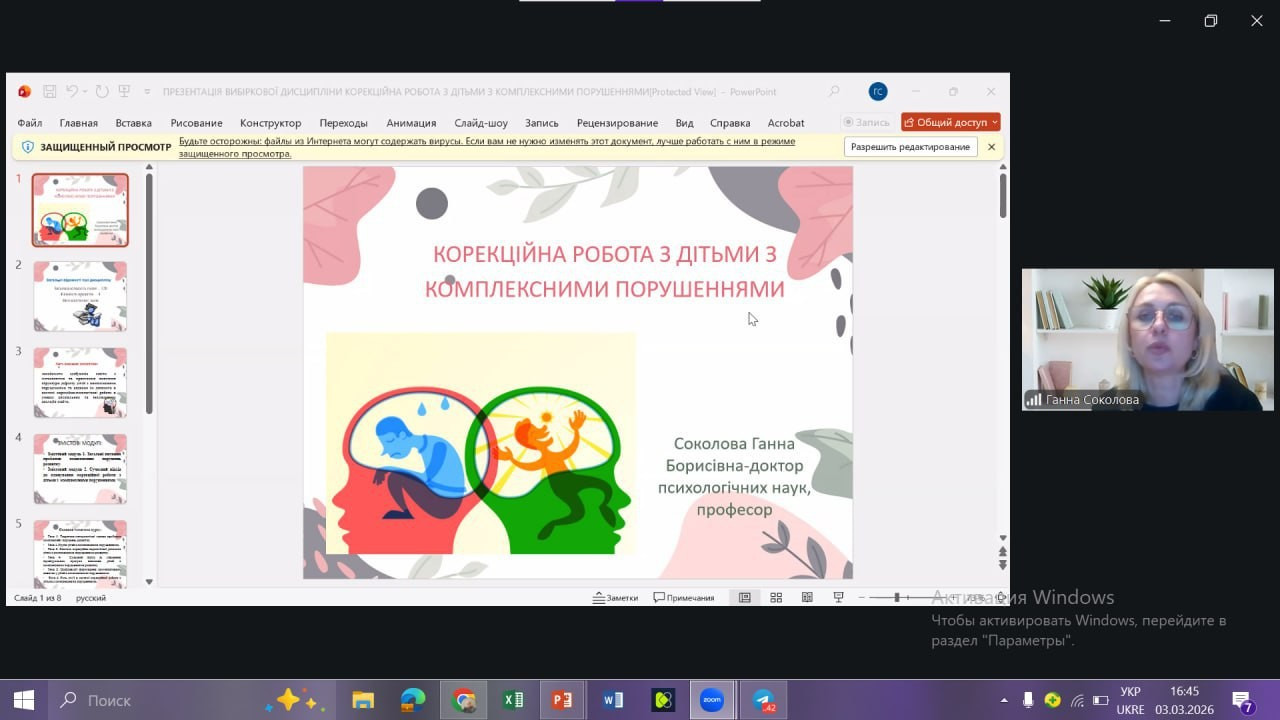Toggle the Заметки notes pane
Image resolution: width=1280 pixels, height=720 pixels.
point(615,598)
